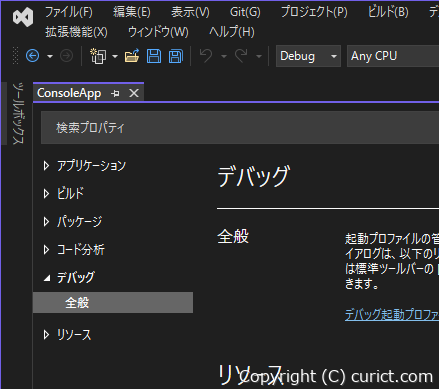The height and width of the screenshot is (389, 439).
Task: Open the 編集(E) menu
Action: pyautogui.click(x=132, y=13)
